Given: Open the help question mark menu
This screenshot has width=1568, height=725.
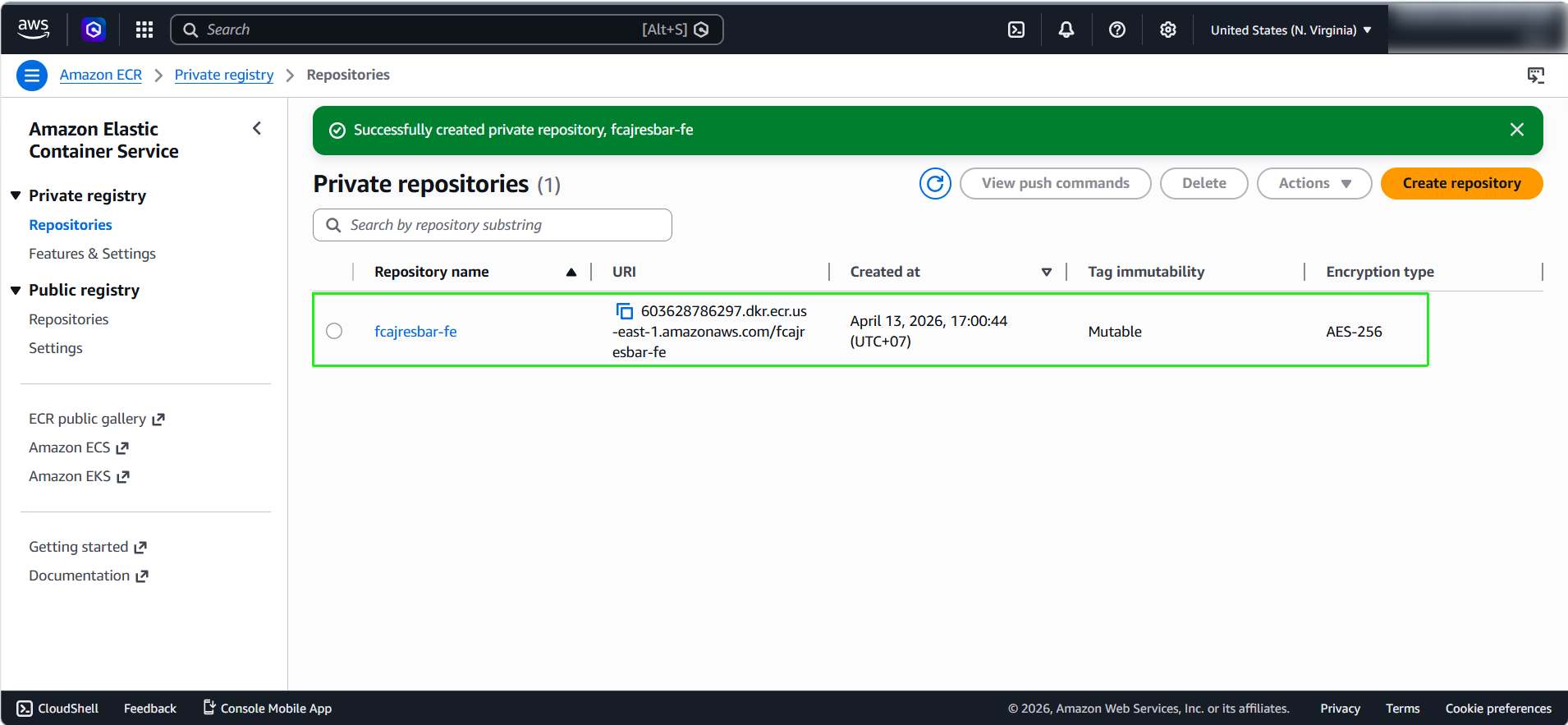Looking at the screenshot, I should [1117, 30].
